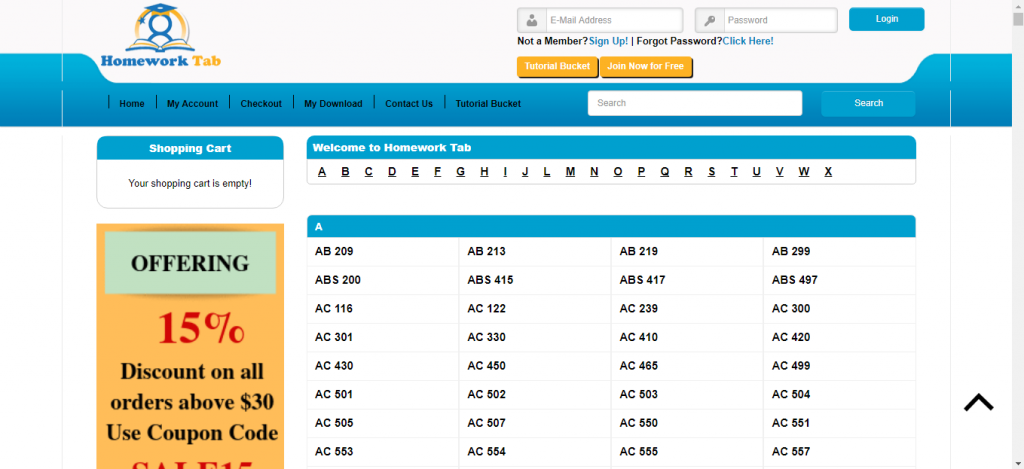Open the AC 504 course
The height and width of the screenshot is (469, 1024).
point(791,395)
